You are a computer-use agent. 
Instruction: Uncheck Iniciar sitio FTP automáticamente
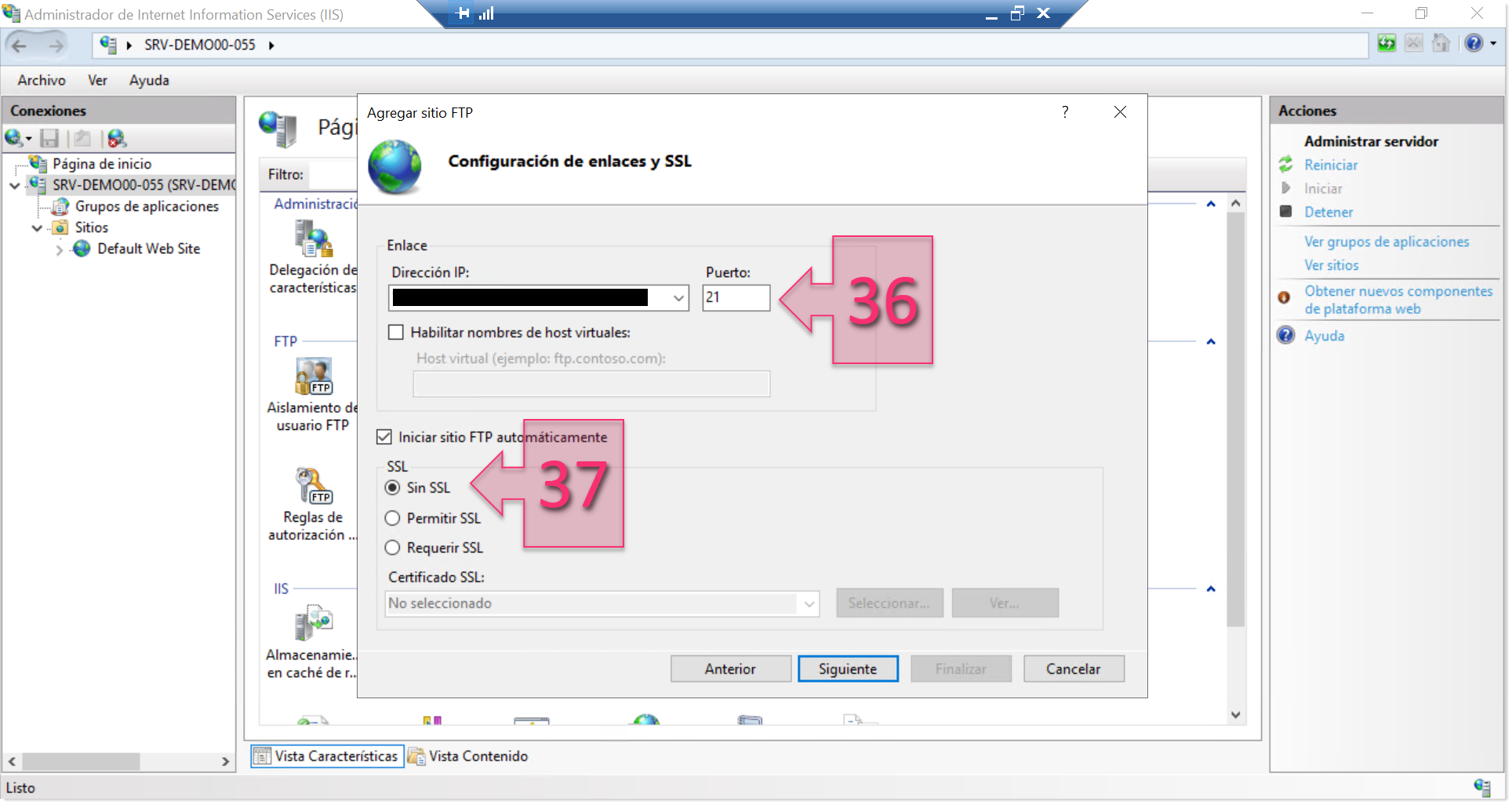coord(385,436)
